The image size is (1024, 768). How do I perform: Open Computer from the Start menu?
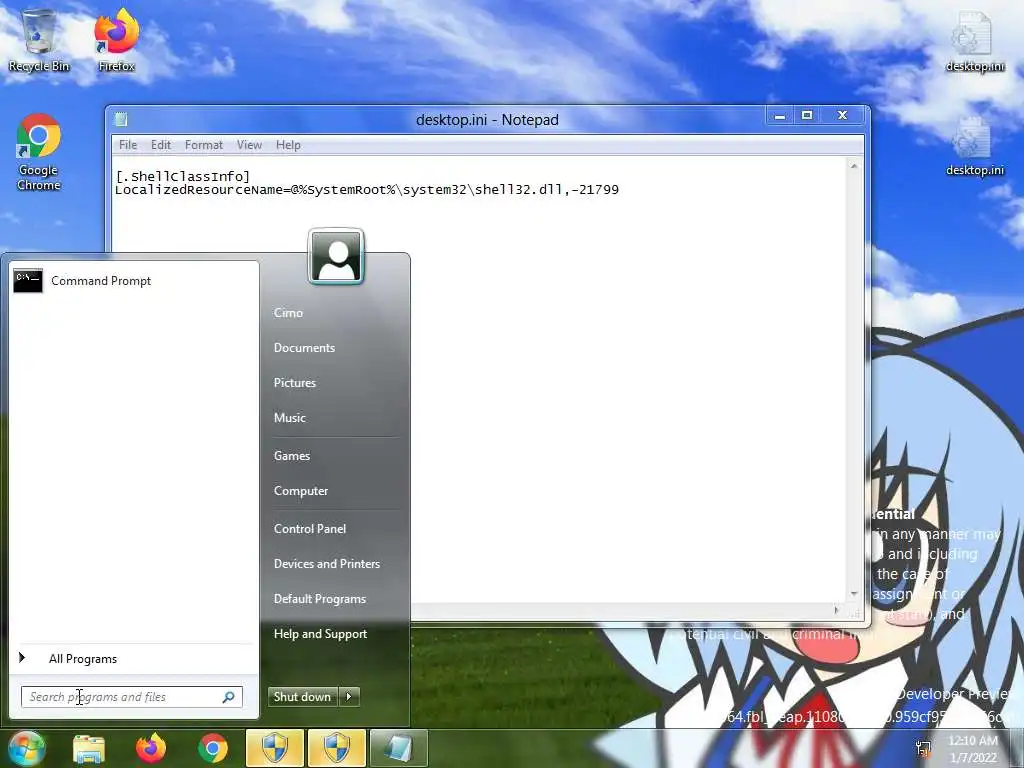(x=301, y=491)
